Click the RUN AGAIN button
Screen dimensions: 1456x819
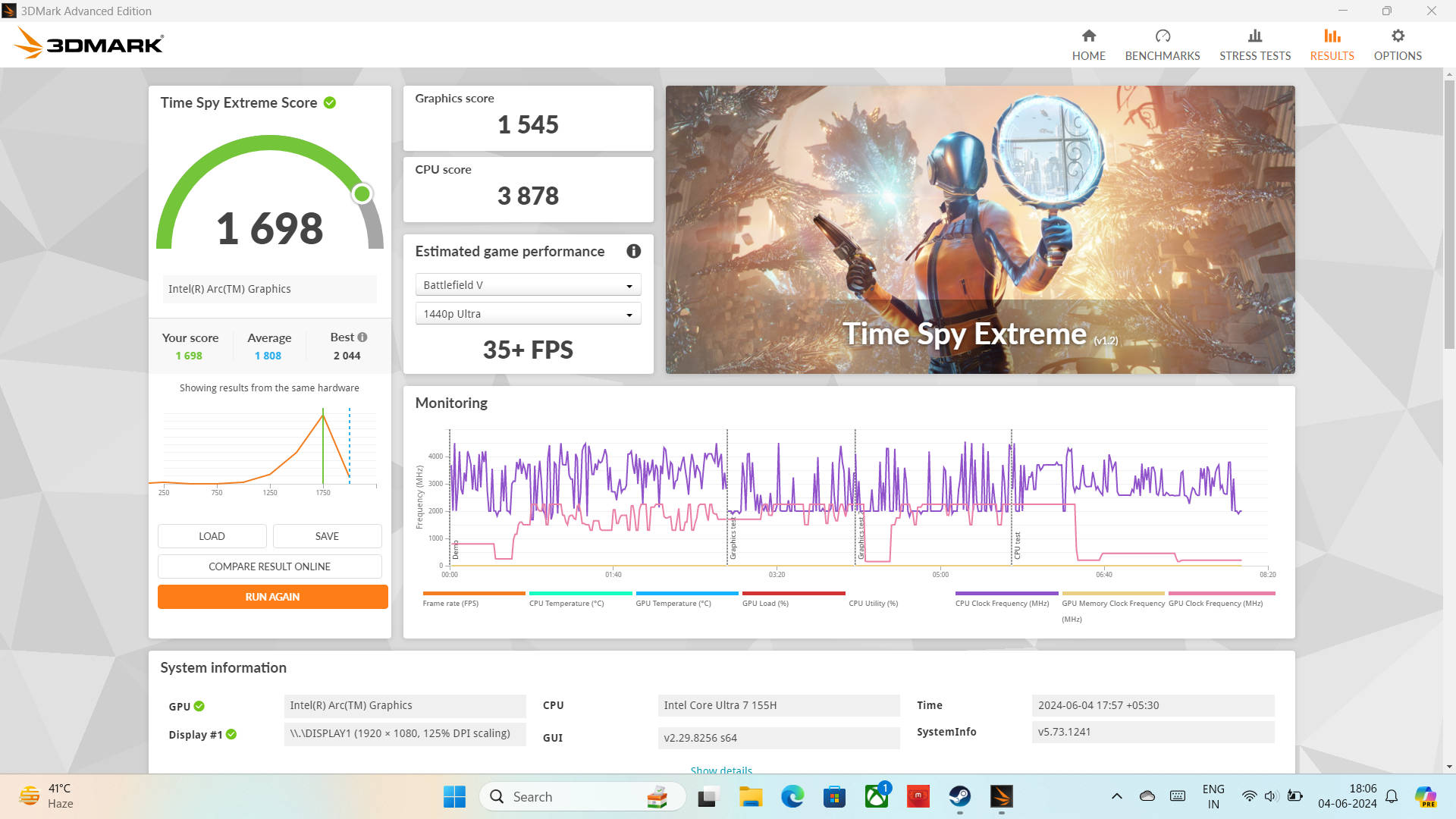pos(272,597)
